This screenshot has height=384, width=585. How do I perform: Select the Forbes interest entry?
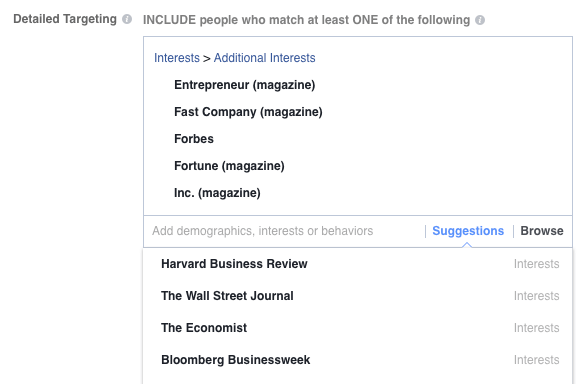pos(194,139)
